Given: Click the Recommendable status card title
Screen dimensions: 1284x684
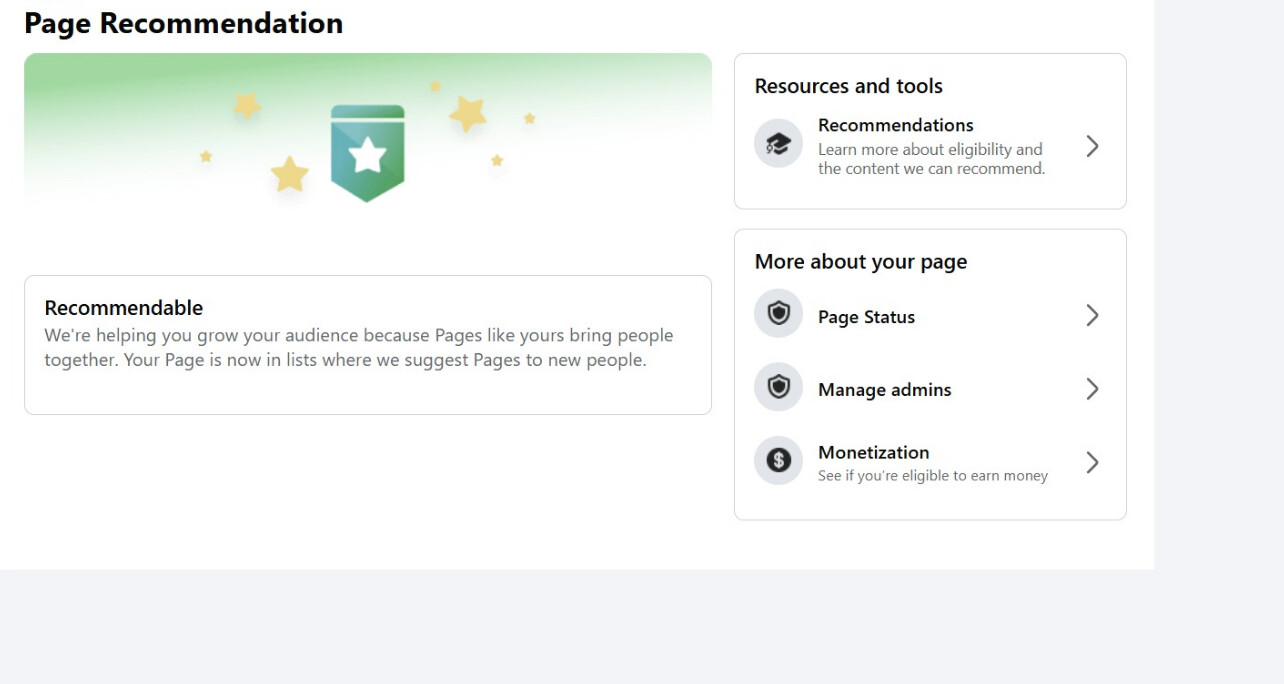Looking at the screenshot, I should 124,308.
